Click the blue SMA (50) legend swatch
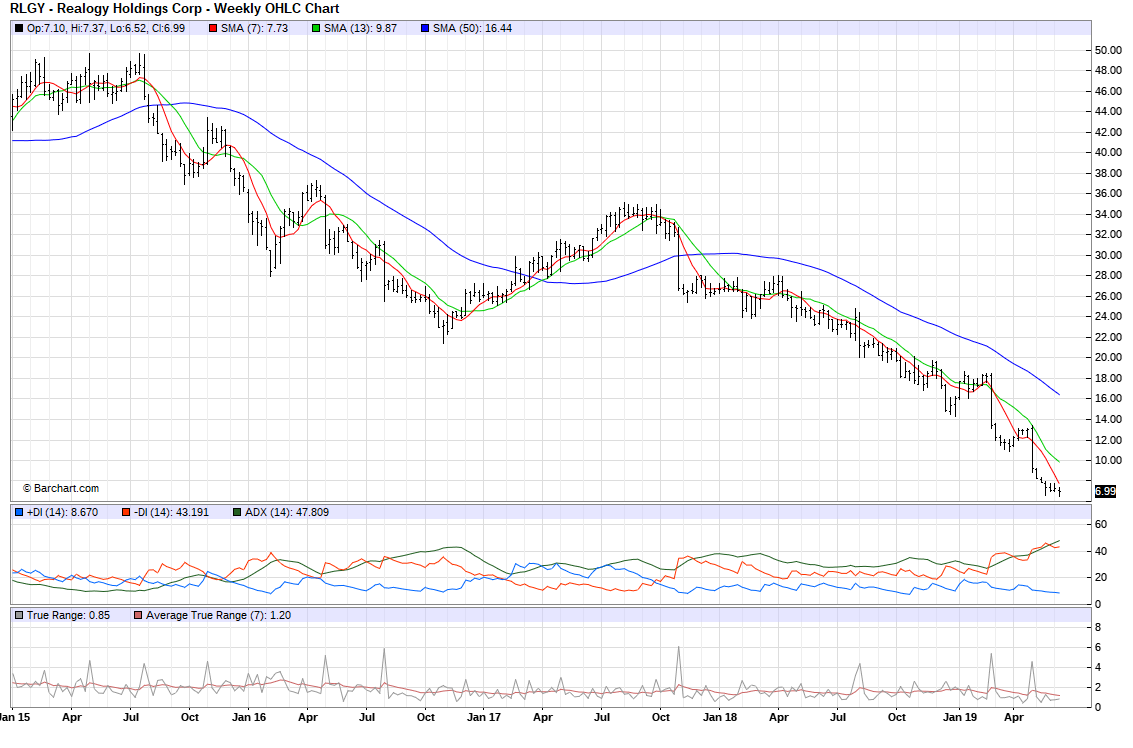 (425, 28)
